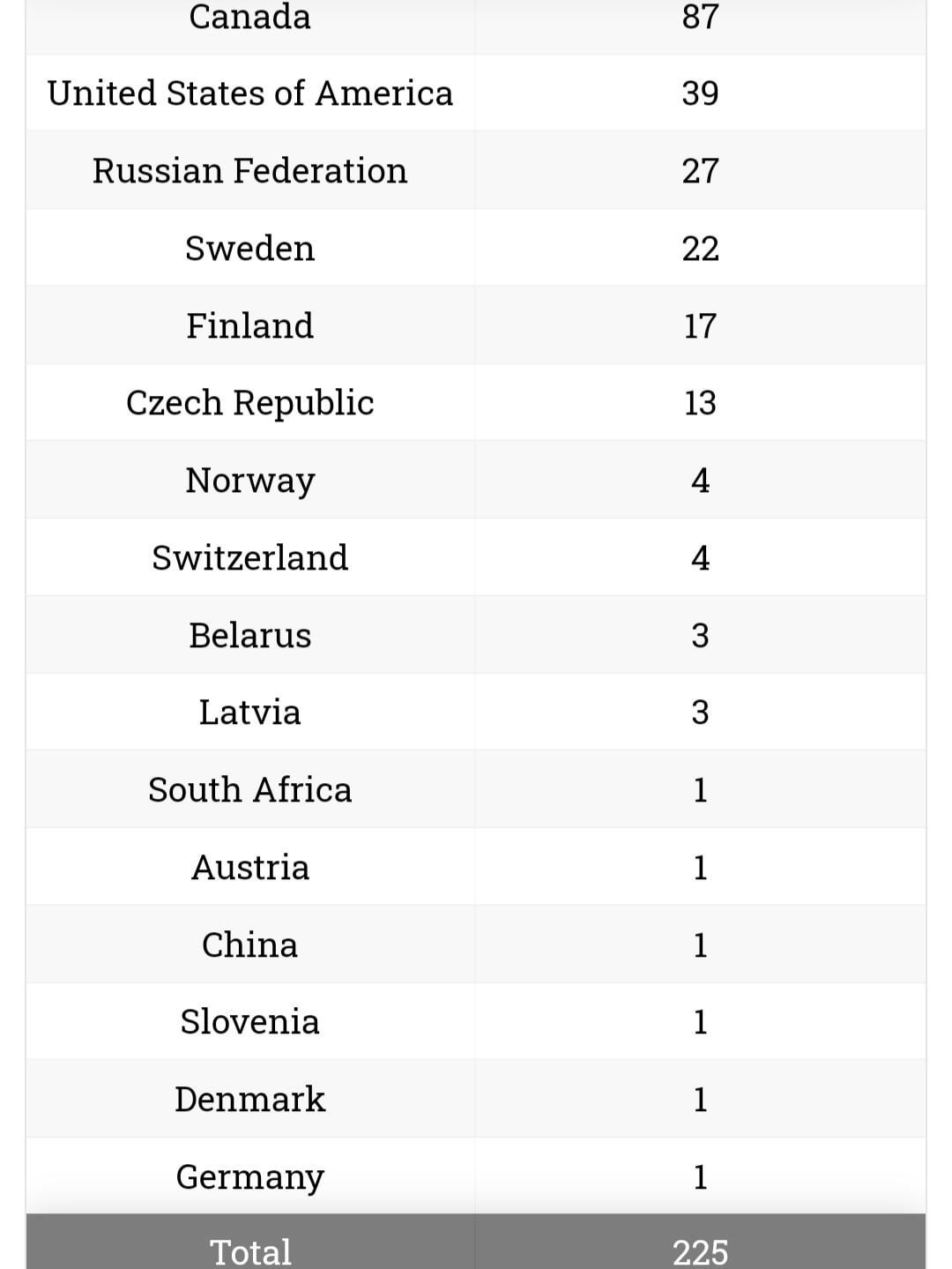Click the Belarus table cell
The width and height of the screenshot is (952, 1269).
coord(249,636)
